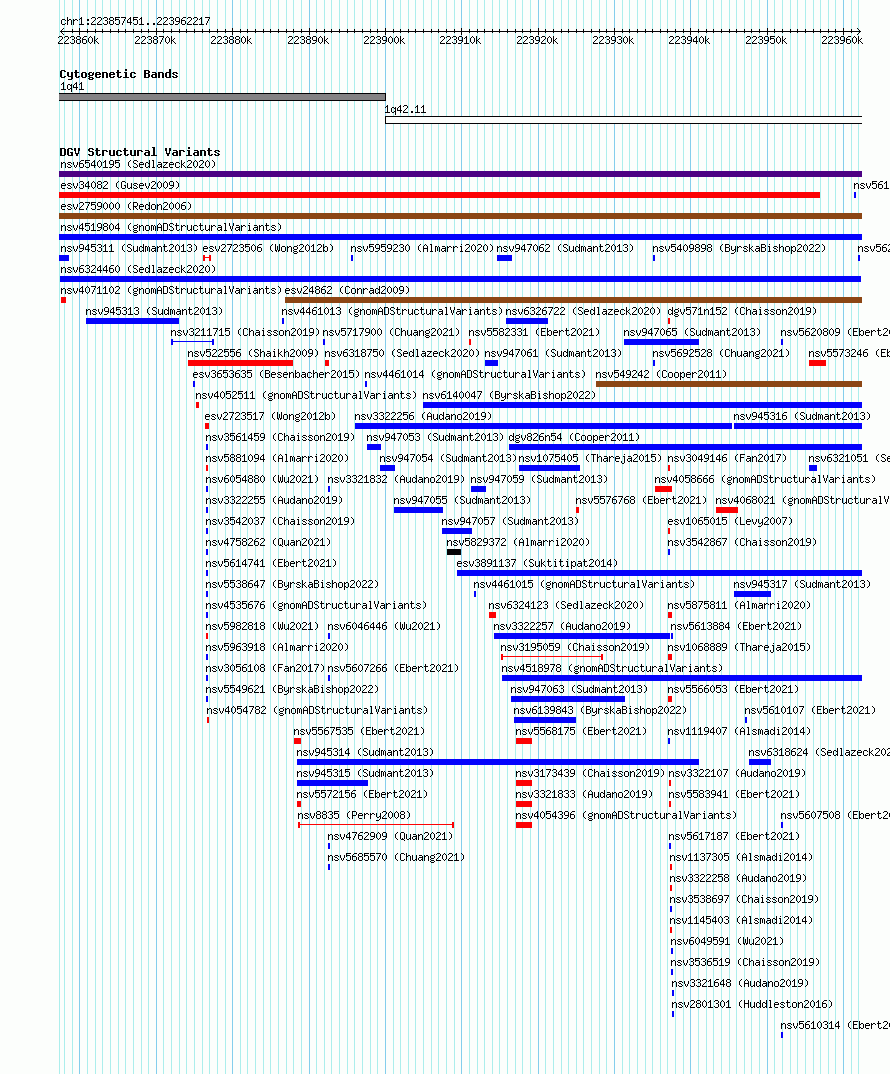Click the 1q42.11 cytogenetic band bar

point(623,121)
